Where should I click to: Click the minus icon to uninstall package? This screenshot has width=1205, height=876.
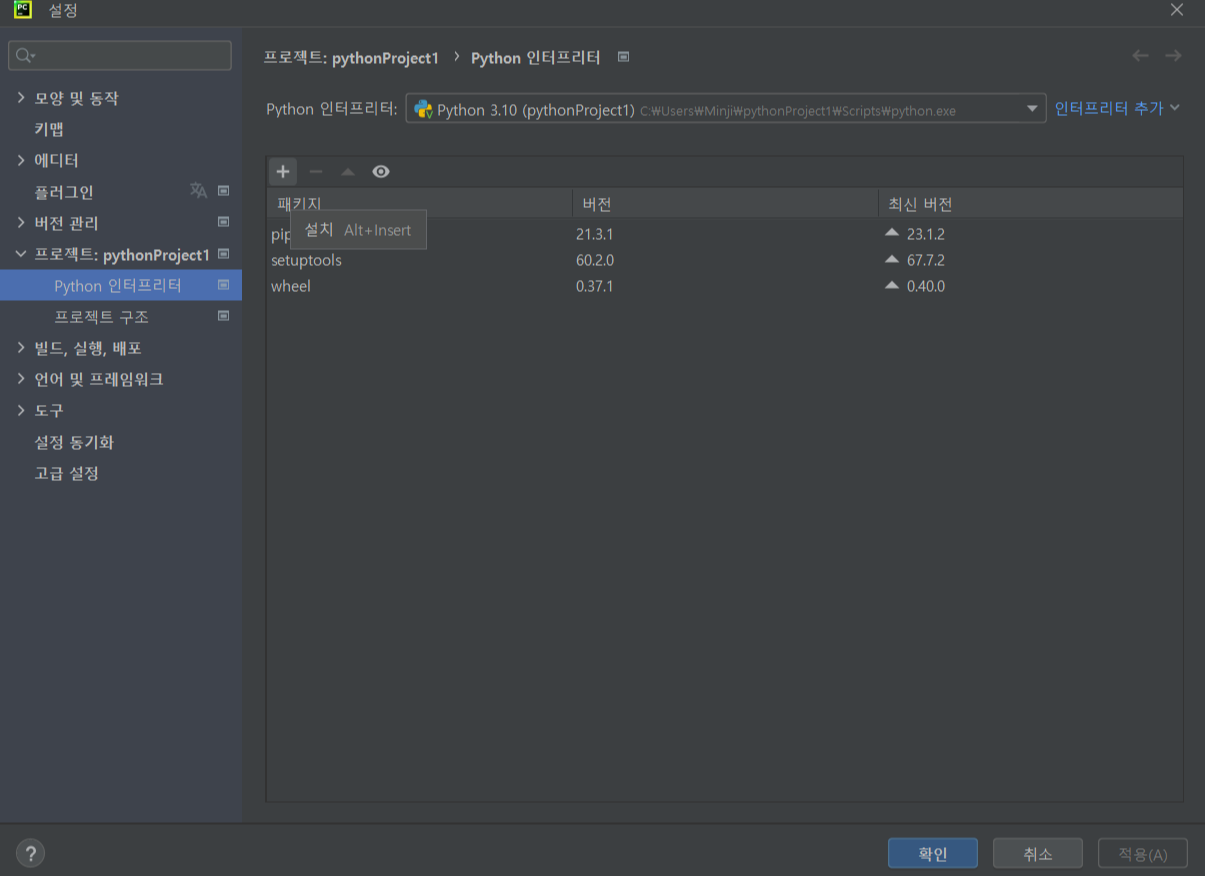316,172
